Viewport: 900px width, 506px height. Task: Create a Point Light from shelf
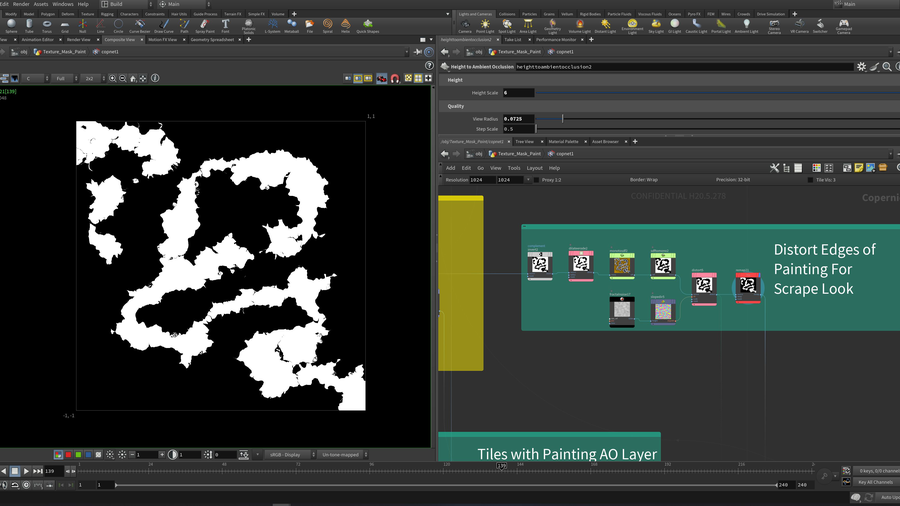(x=486, y=25)
